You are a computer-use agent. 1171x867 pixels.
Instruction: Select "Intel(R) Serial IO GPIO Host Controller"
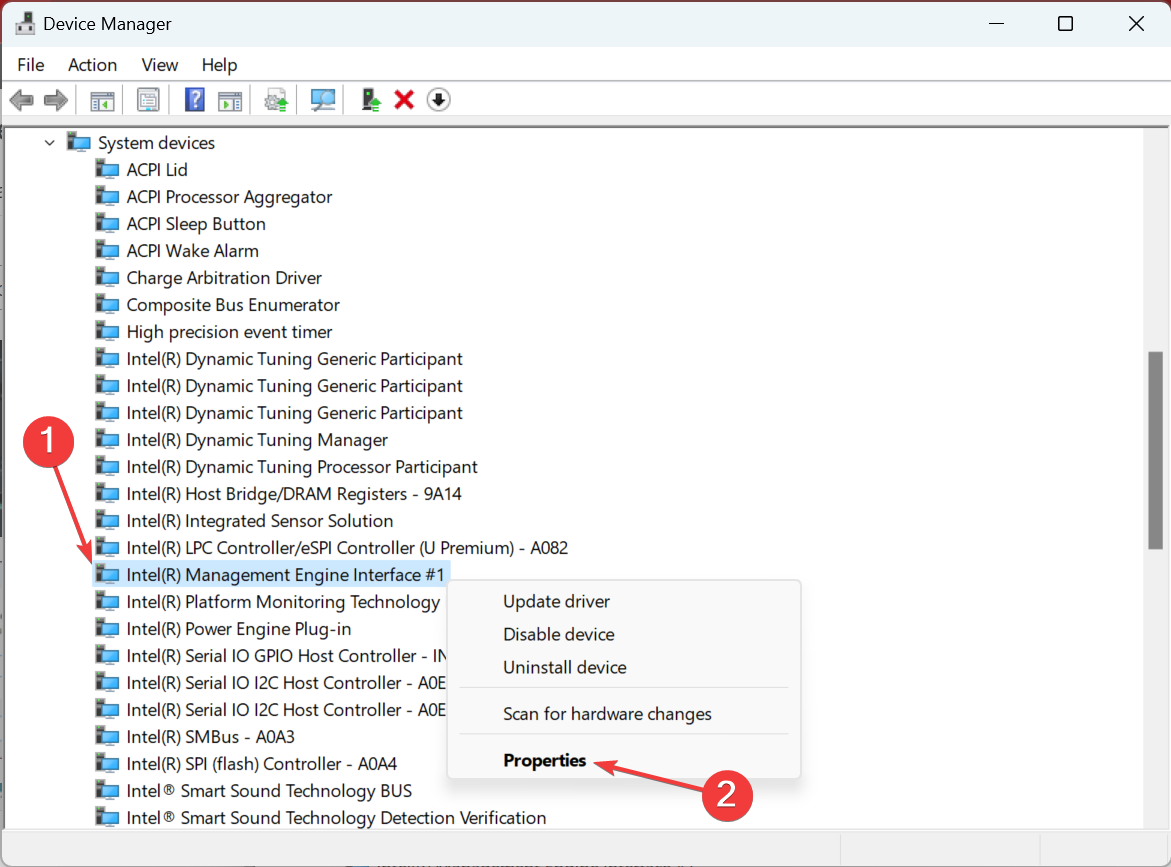click(286, 656)
